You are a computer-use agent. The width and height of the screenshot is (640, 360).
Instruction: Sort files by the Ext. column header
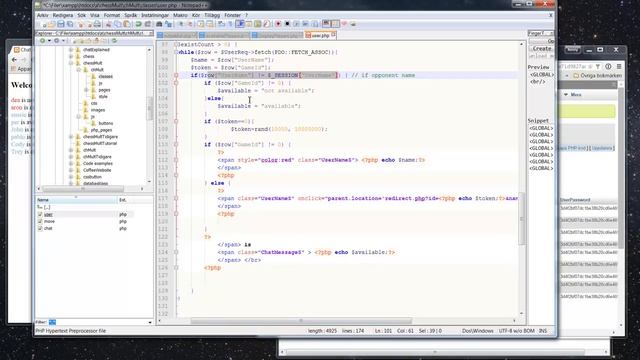tap(135, 200)
